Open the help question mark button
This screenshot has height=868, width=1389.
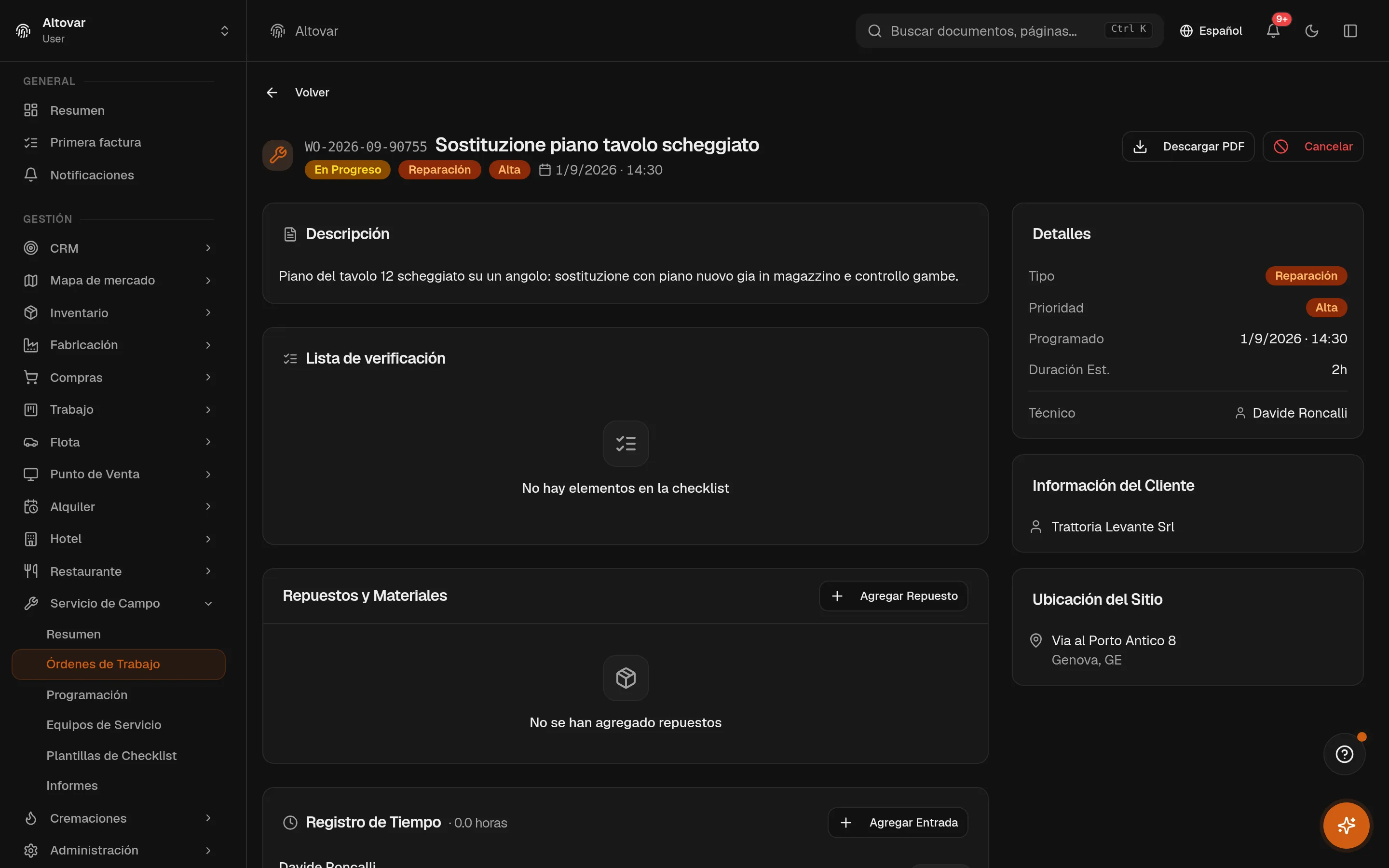pos(1344,754)
